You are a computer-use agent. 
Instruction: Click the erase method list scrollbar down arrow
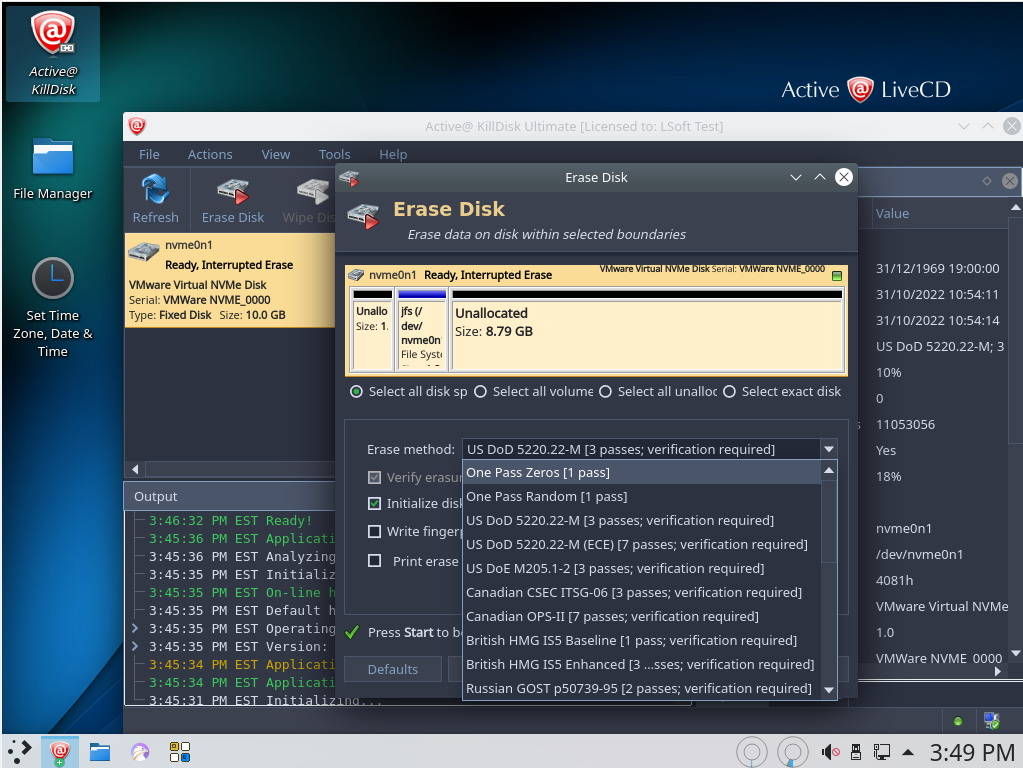pyautogui.click(x=828, y=690)
